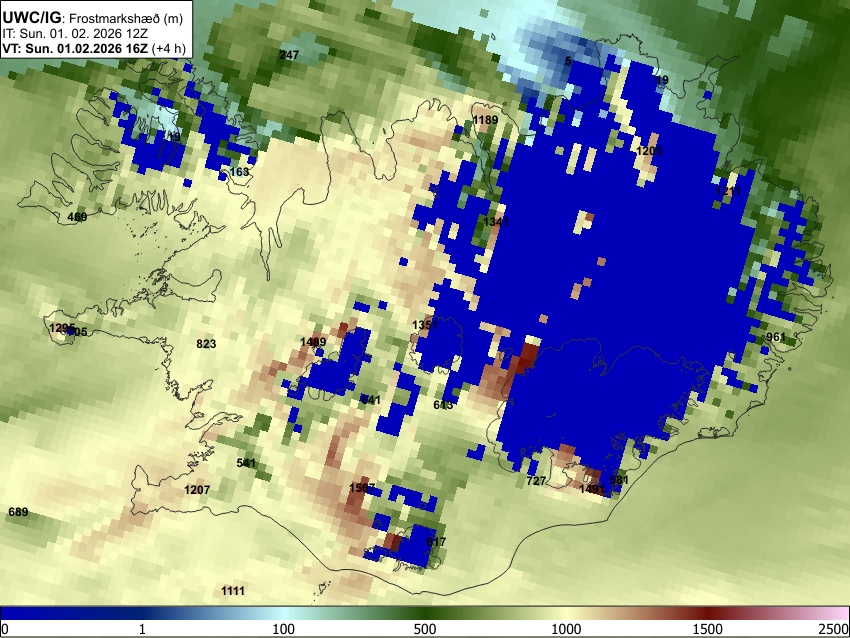Click the 1207 value on the map
This screenshot has height=638, width=850.
pos(197,490)
